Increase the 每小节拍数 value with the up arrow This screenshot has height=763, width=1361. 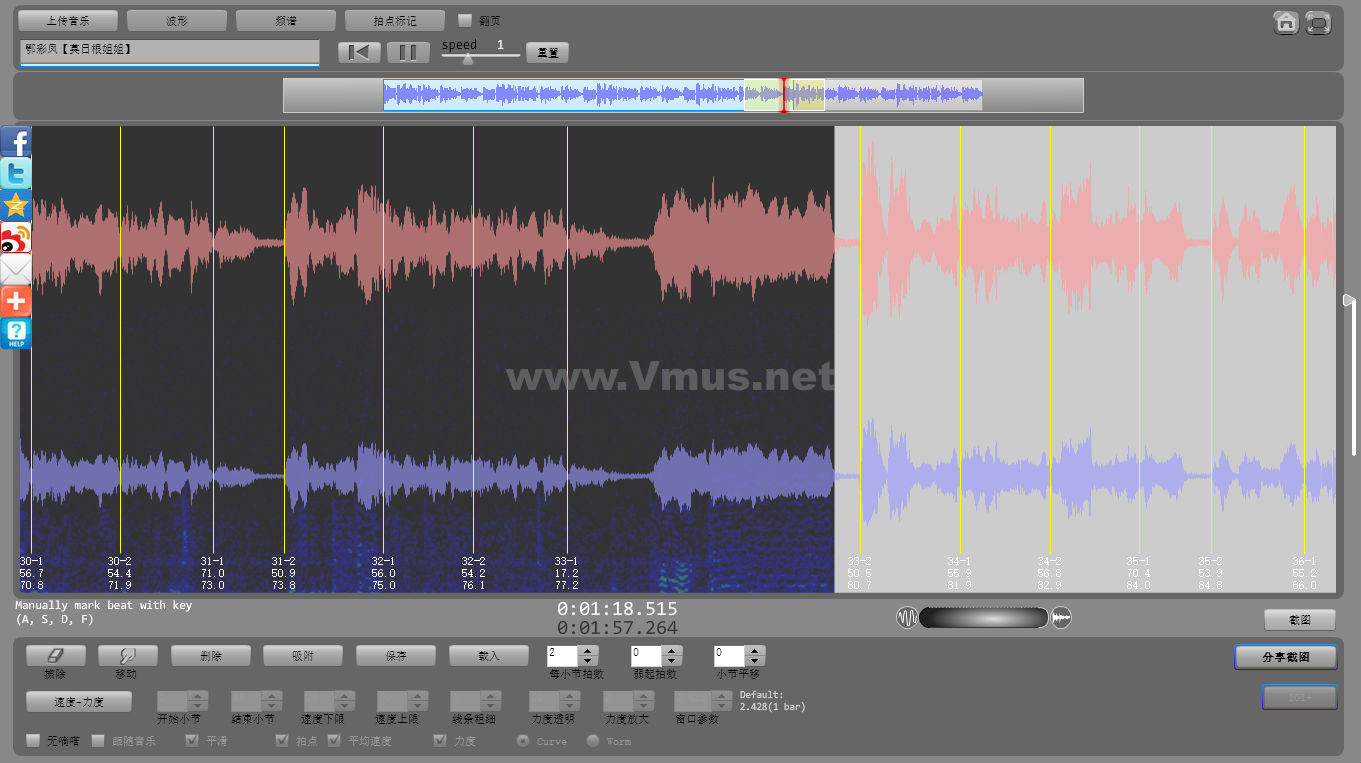589,651
